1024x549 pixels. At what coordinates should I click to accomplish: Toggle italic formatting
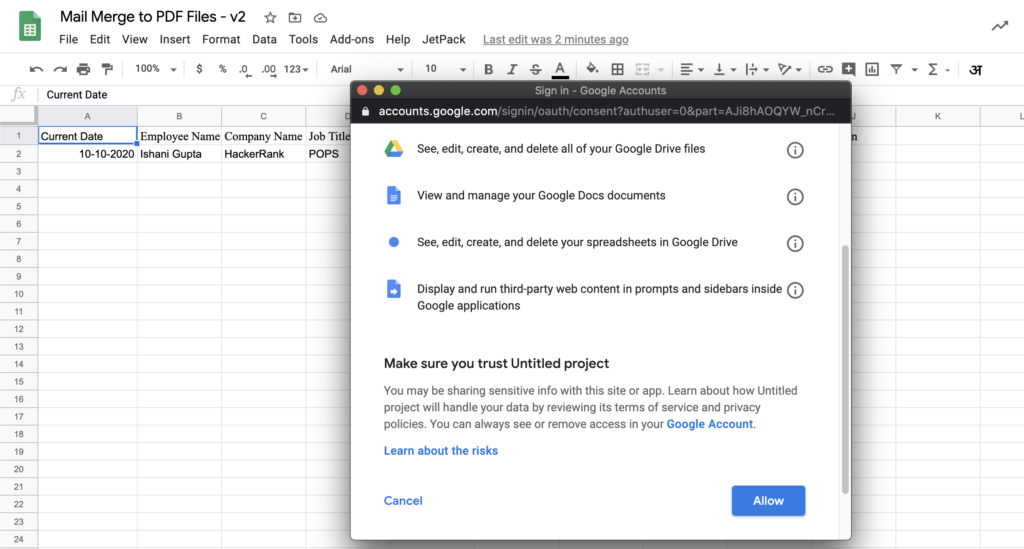tap(512, 69)
